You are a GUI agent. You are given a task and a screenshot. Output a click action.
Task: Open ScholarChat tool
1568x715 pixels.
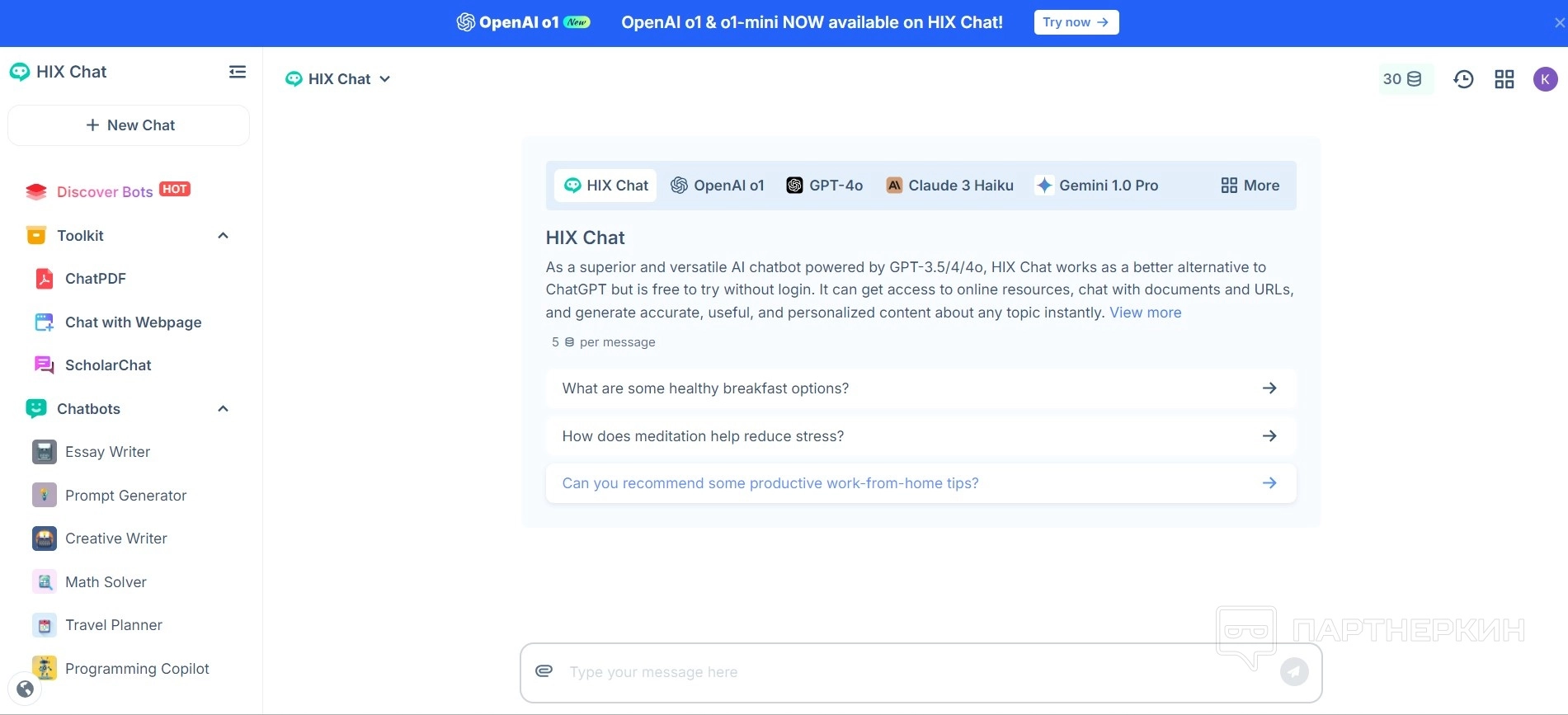click(x=108, y=365)
